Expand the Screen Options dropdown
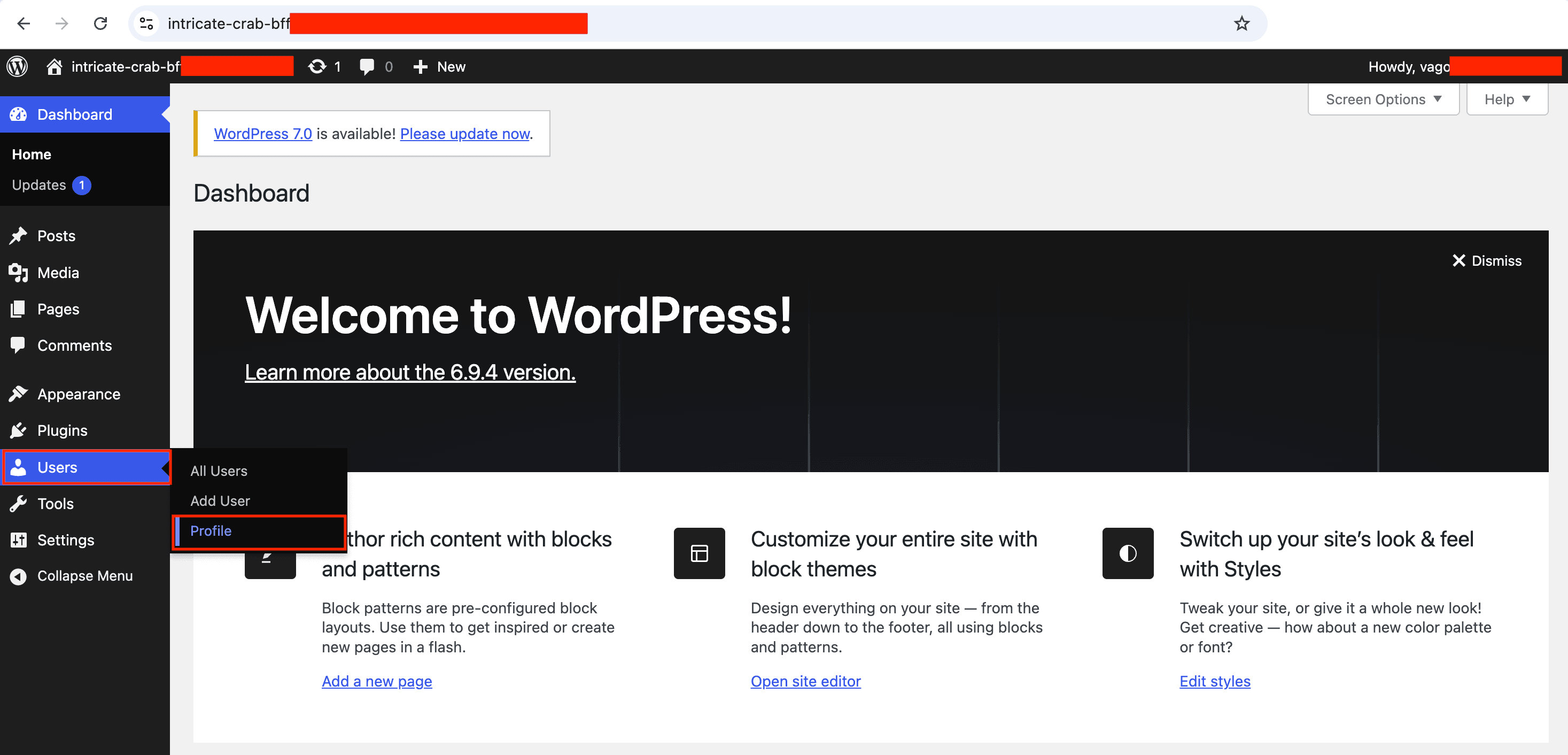 [1384, 99]
